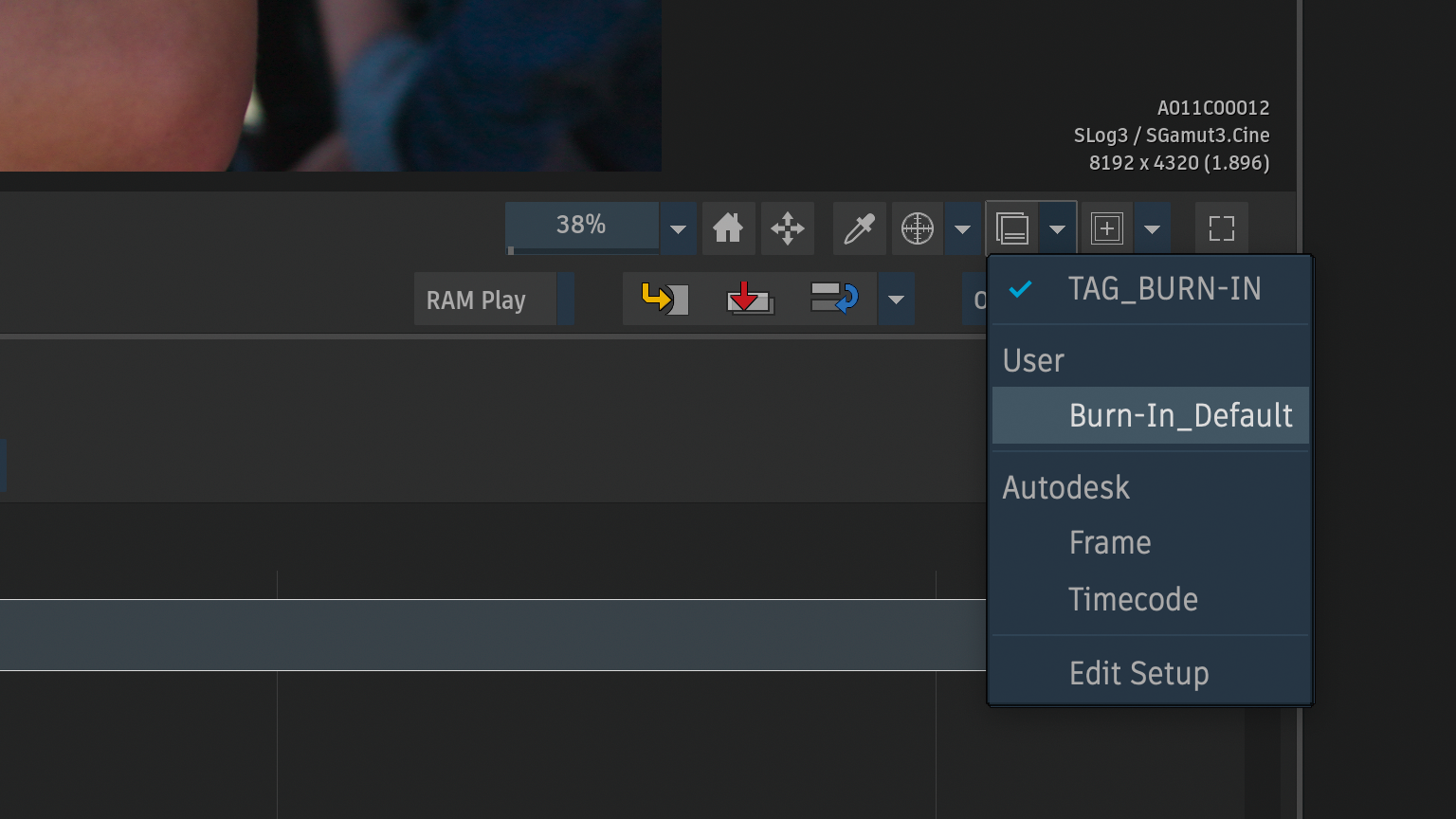Activate the eyedropper color picker tool

coord(859,228)
